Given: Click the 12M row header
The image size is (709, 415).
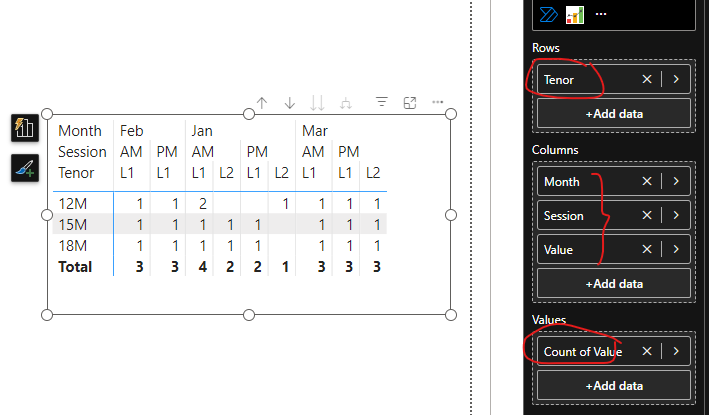Looking at the screenshot, I should [72, 203].
